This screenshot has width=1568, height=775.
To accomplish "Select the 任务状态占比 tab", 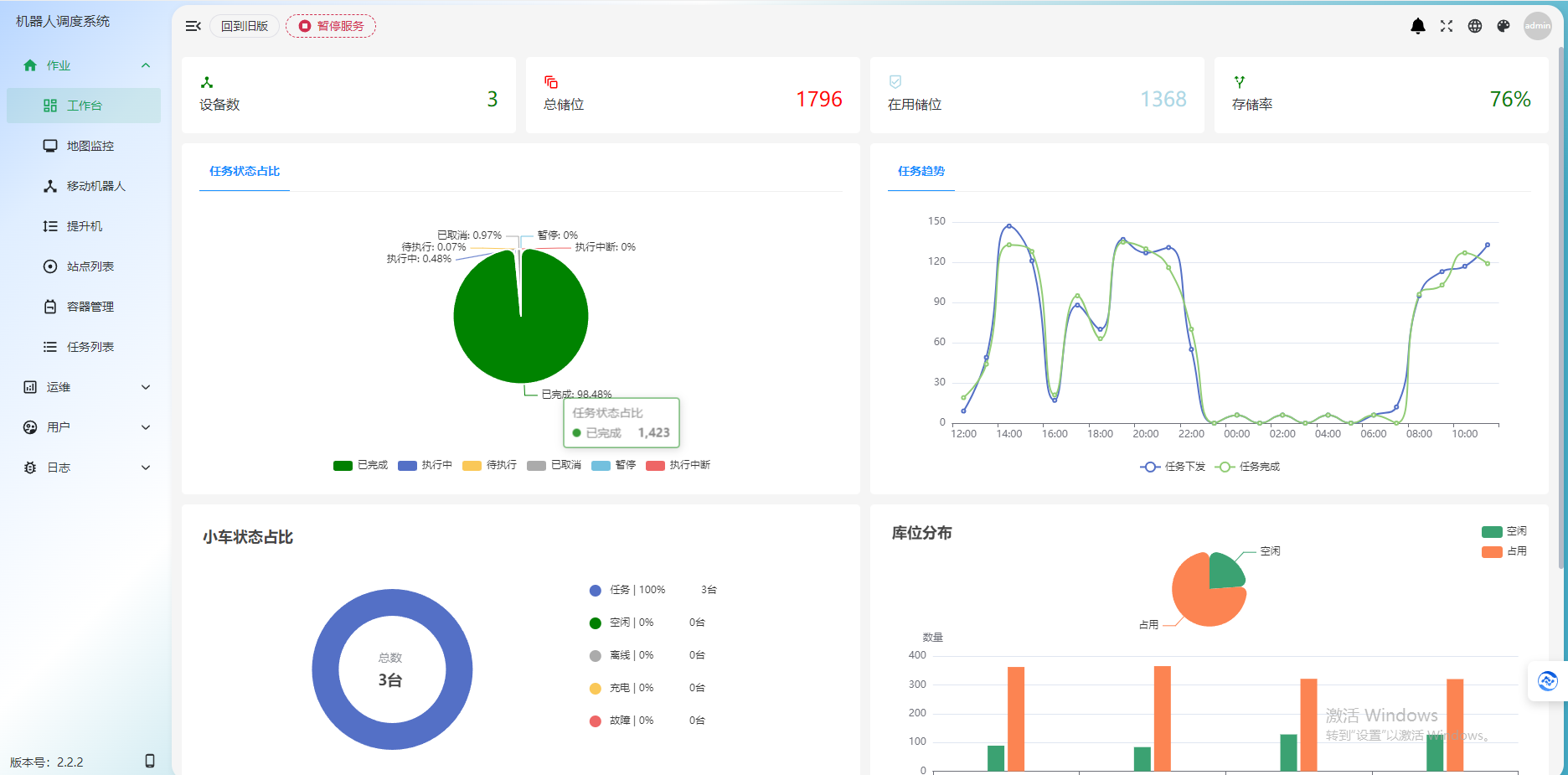I will 245,171.
